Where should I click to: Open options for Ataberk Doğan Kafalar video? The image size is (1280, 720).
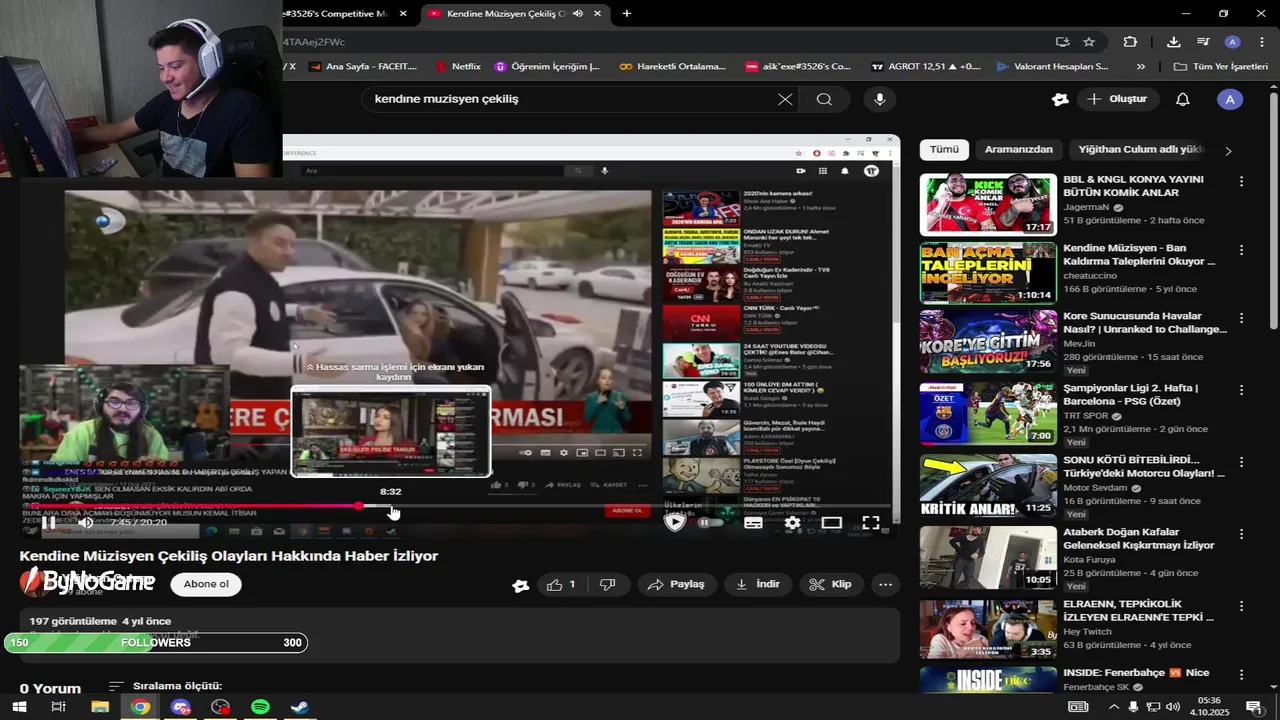pos(1241,534)
